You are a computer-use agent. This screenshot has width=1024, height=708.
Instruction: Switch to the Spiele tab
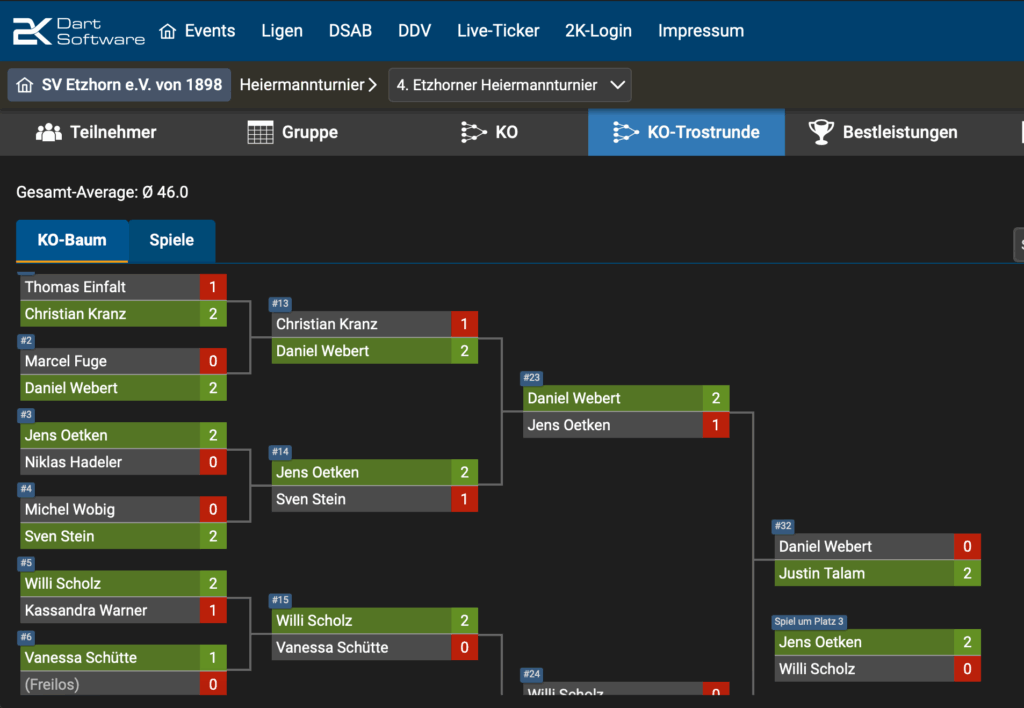click(172, 240)
